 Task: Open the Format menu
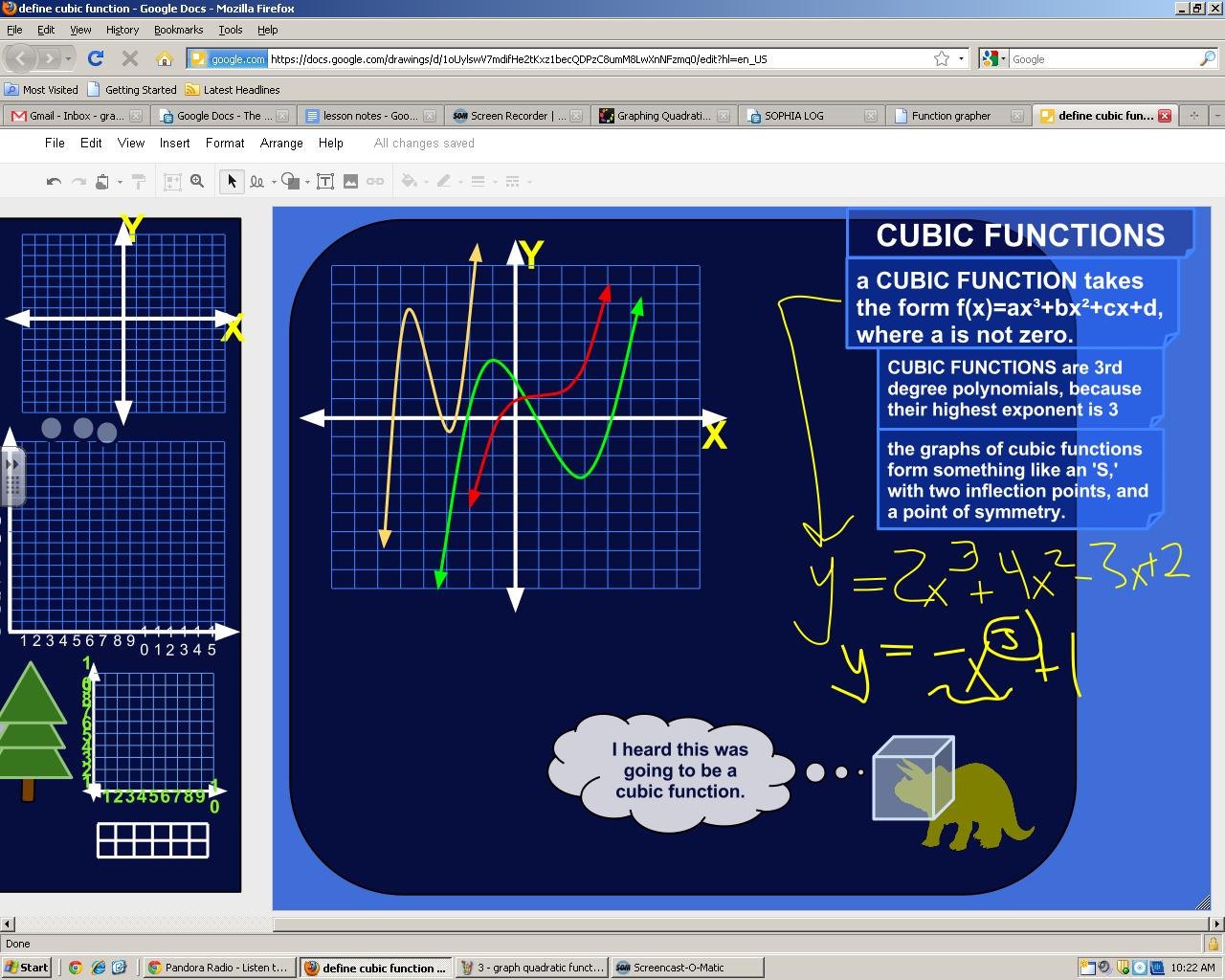[224, 143]
